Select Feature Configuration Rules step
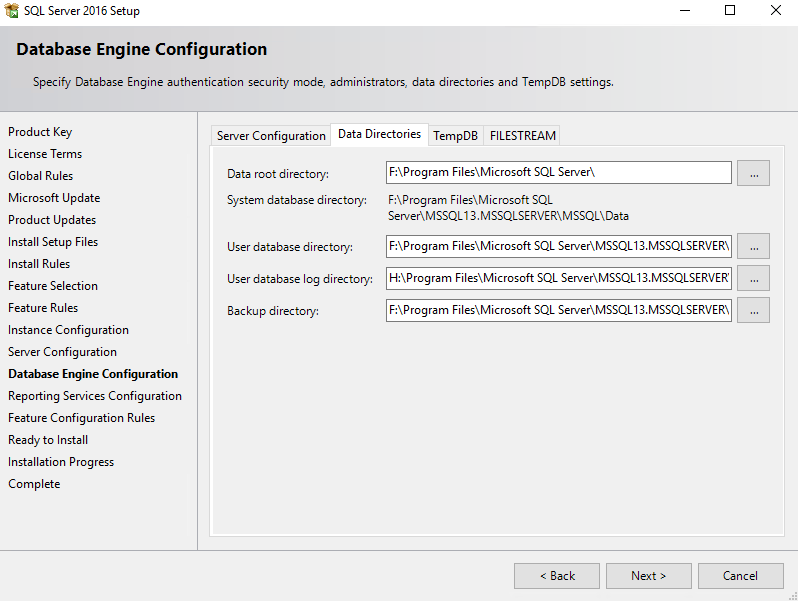Image resolution: width=798 pixels, height=601 pixels. (81, 418)
